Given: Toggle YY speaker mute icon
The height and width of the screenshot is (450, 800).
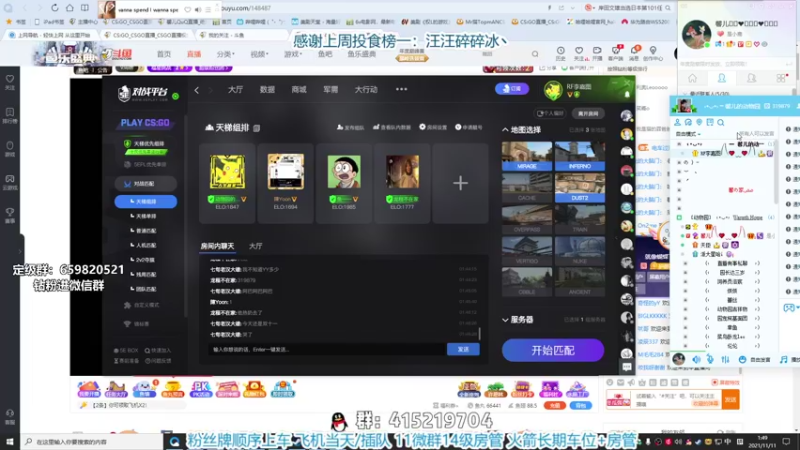Looking at the screenshot, I should coord(696,359).
